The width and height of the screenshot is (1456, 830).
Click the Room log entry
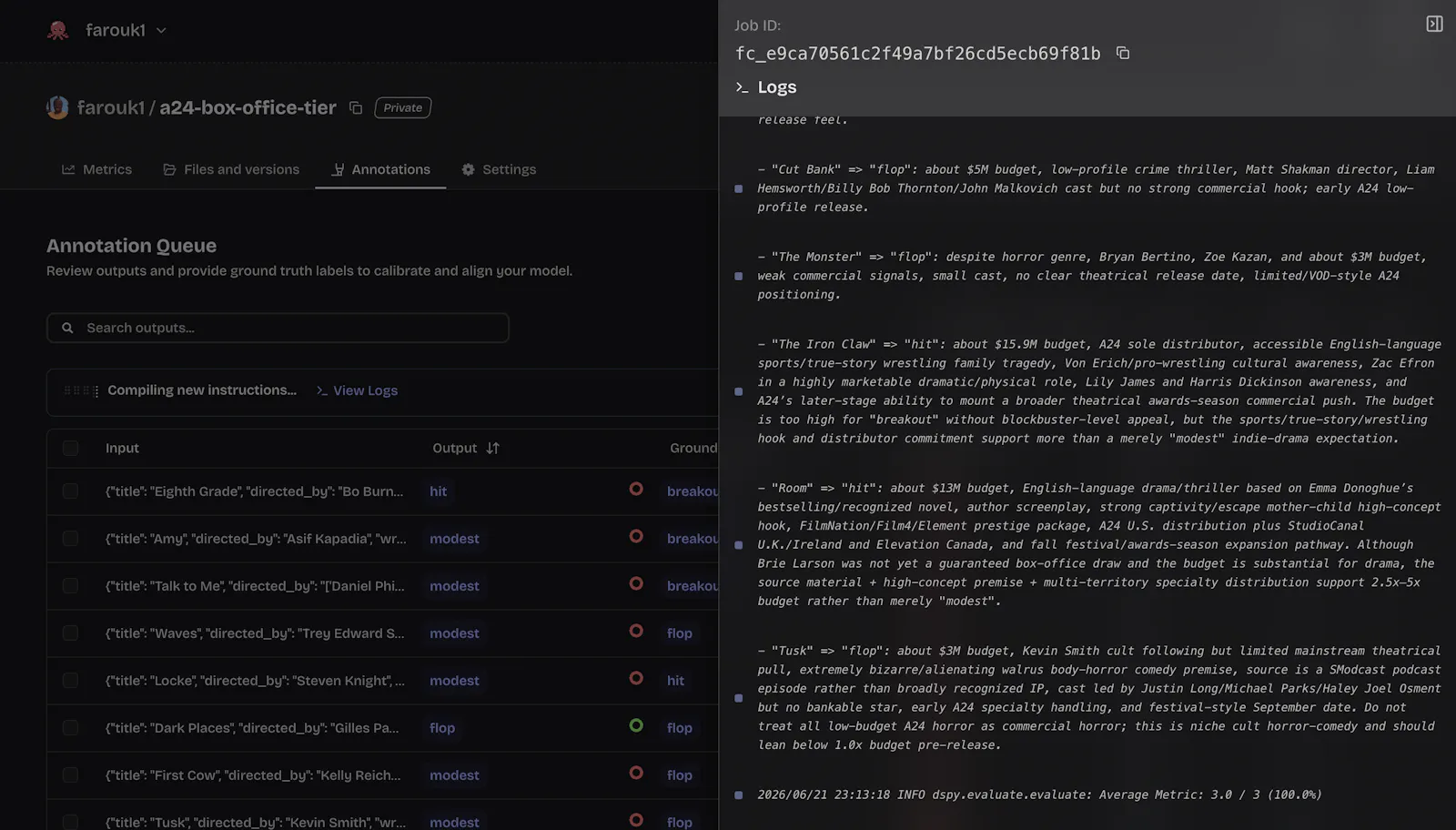coord(1099,544)
